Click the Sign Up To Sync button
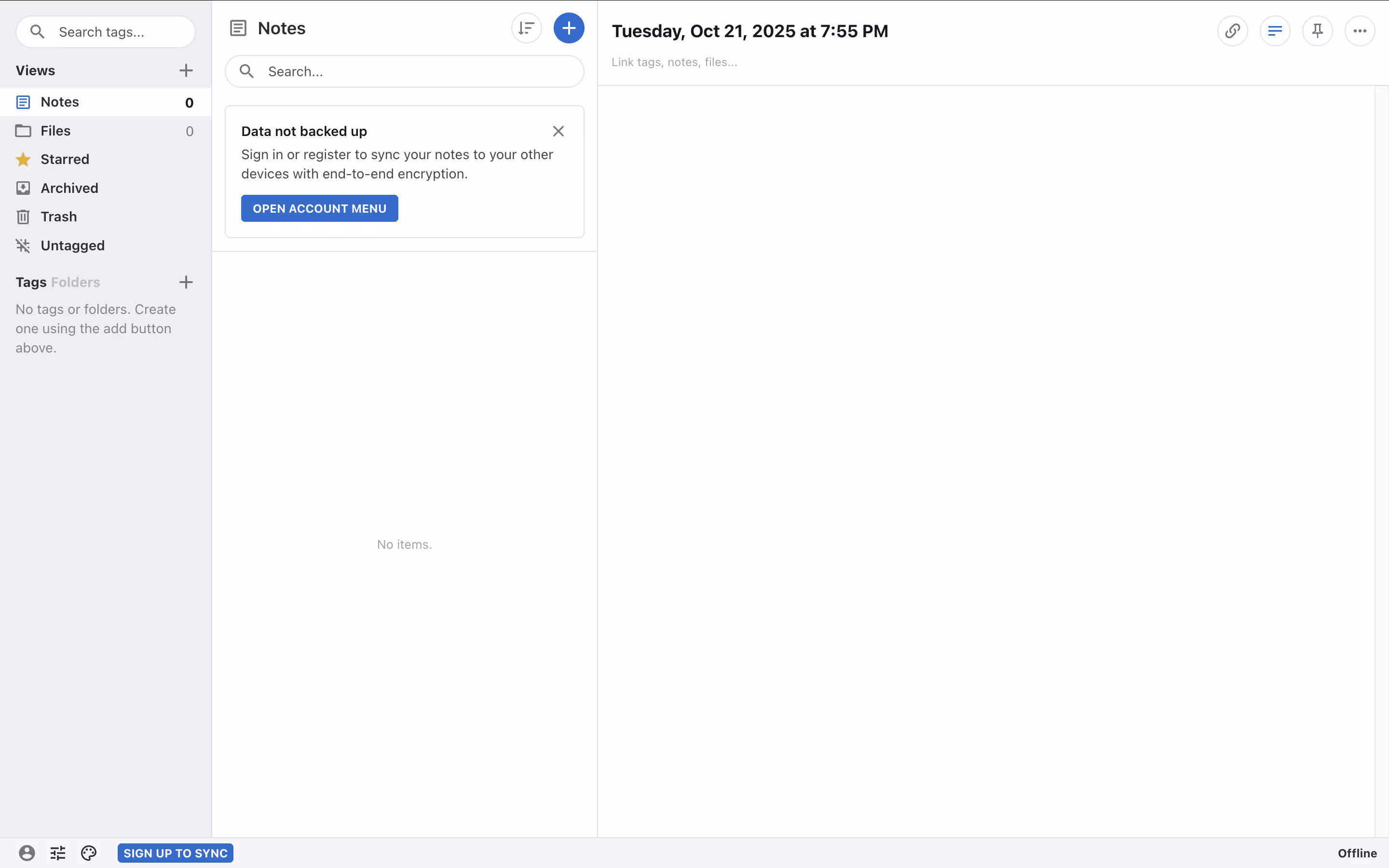 [x=175, y=853]
